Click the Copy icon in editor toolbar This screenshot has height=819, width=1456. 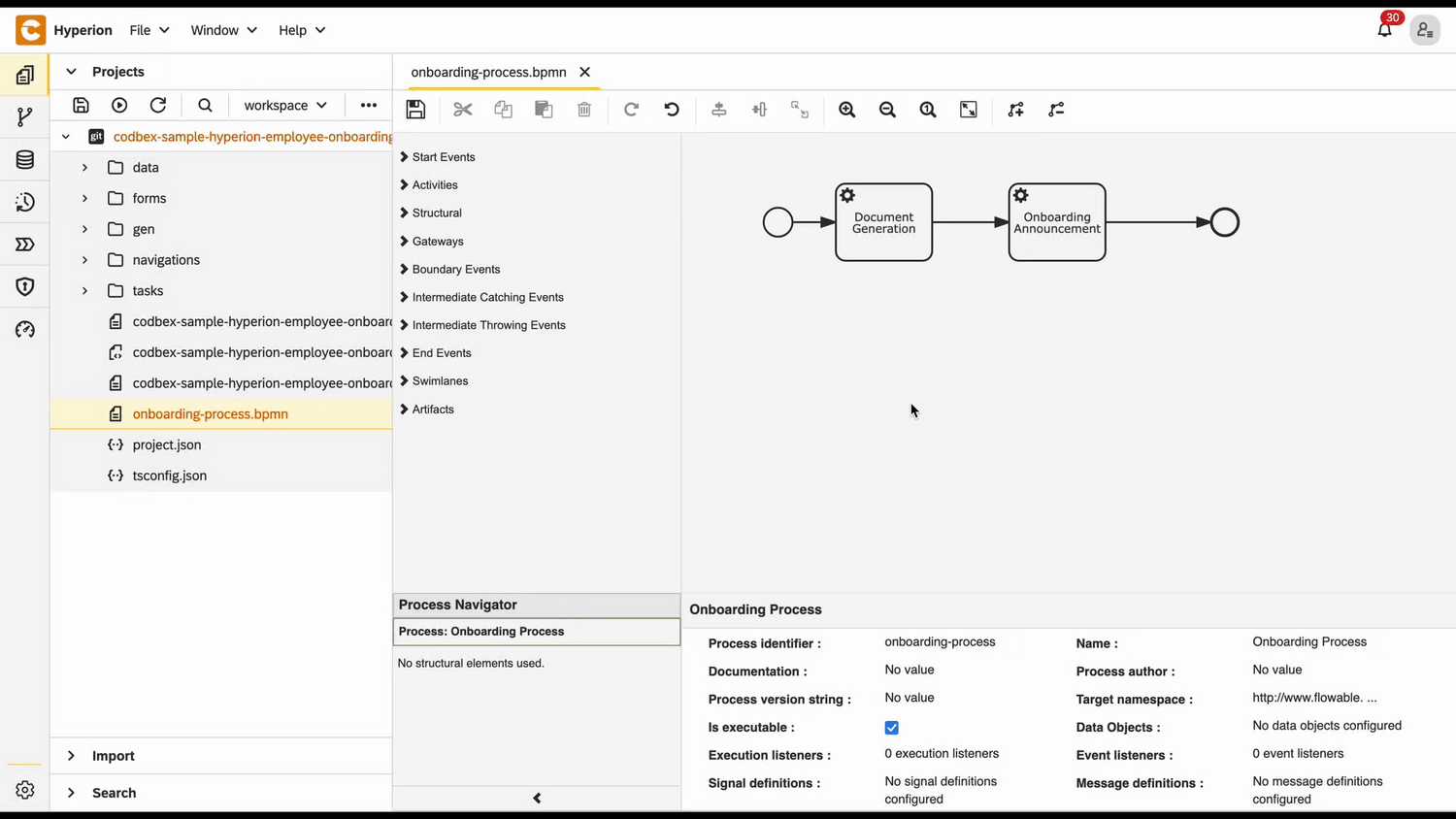tap(504, 110)
